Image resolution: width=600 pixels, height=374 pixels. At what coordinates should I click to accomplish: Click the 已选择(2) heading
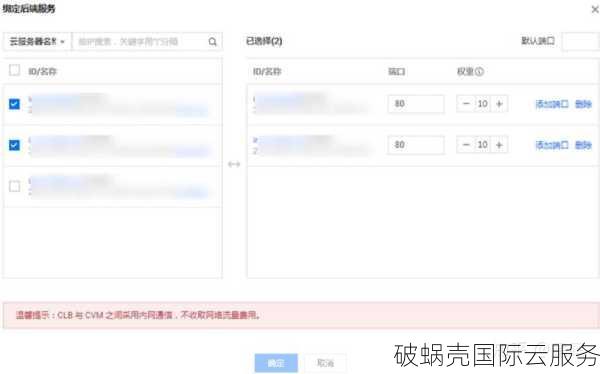coord(264,41)
